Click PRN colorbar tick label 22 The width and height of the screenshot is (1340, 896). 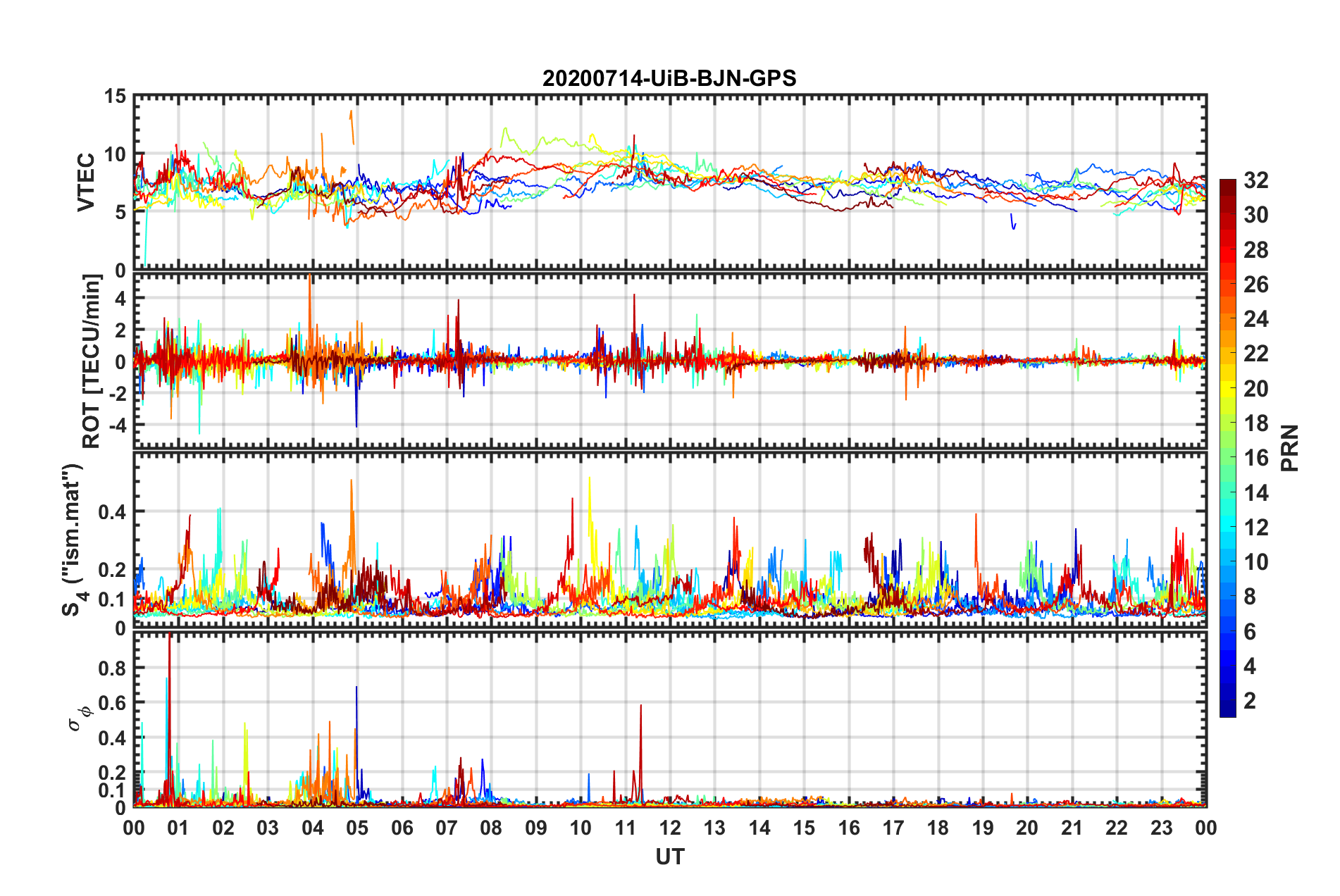point(1256,353)
